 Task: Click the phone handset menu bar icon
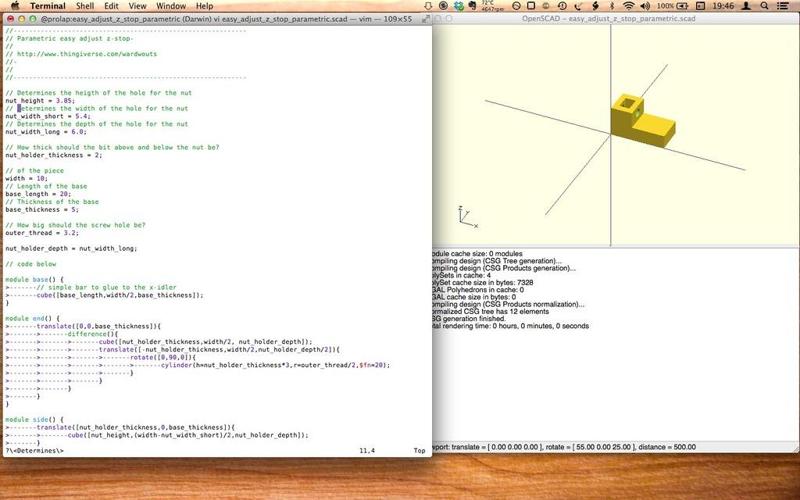point(578,6)
